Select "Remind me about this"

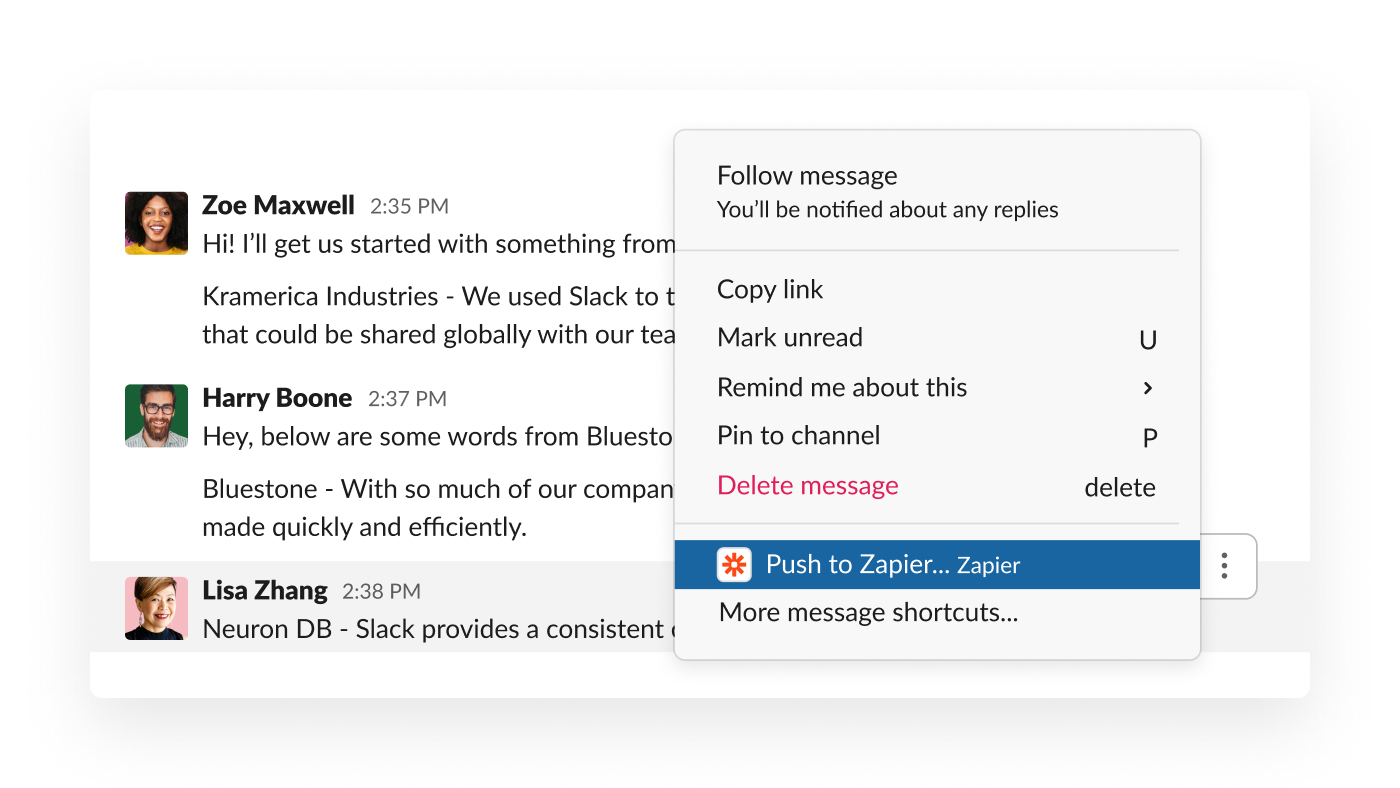842,387
